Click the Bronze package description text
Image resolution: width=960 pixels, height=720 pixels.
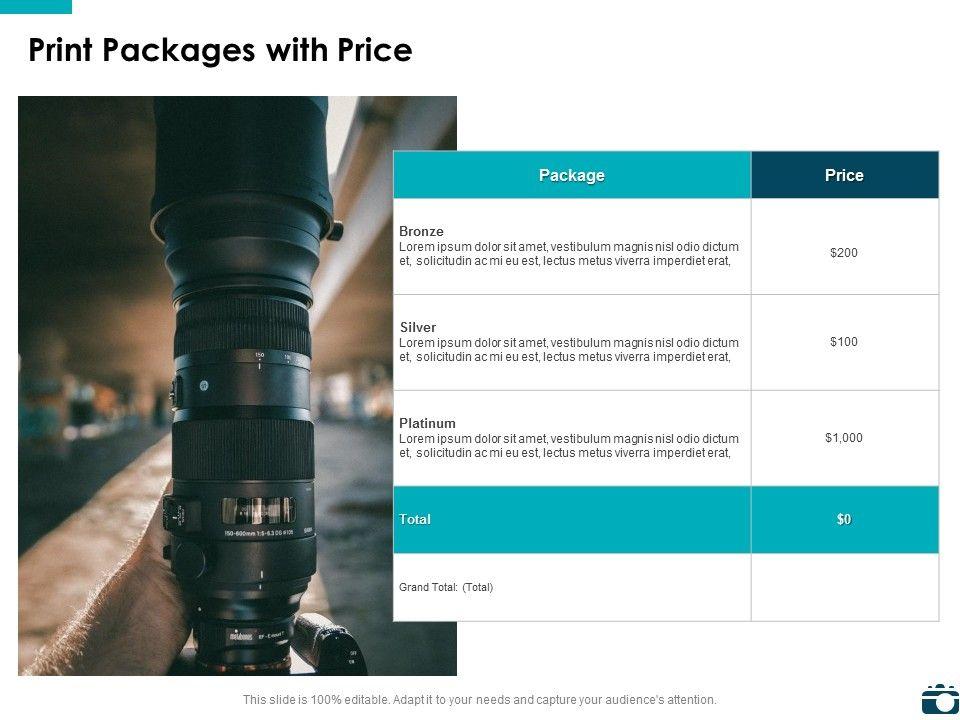(568, 254)
